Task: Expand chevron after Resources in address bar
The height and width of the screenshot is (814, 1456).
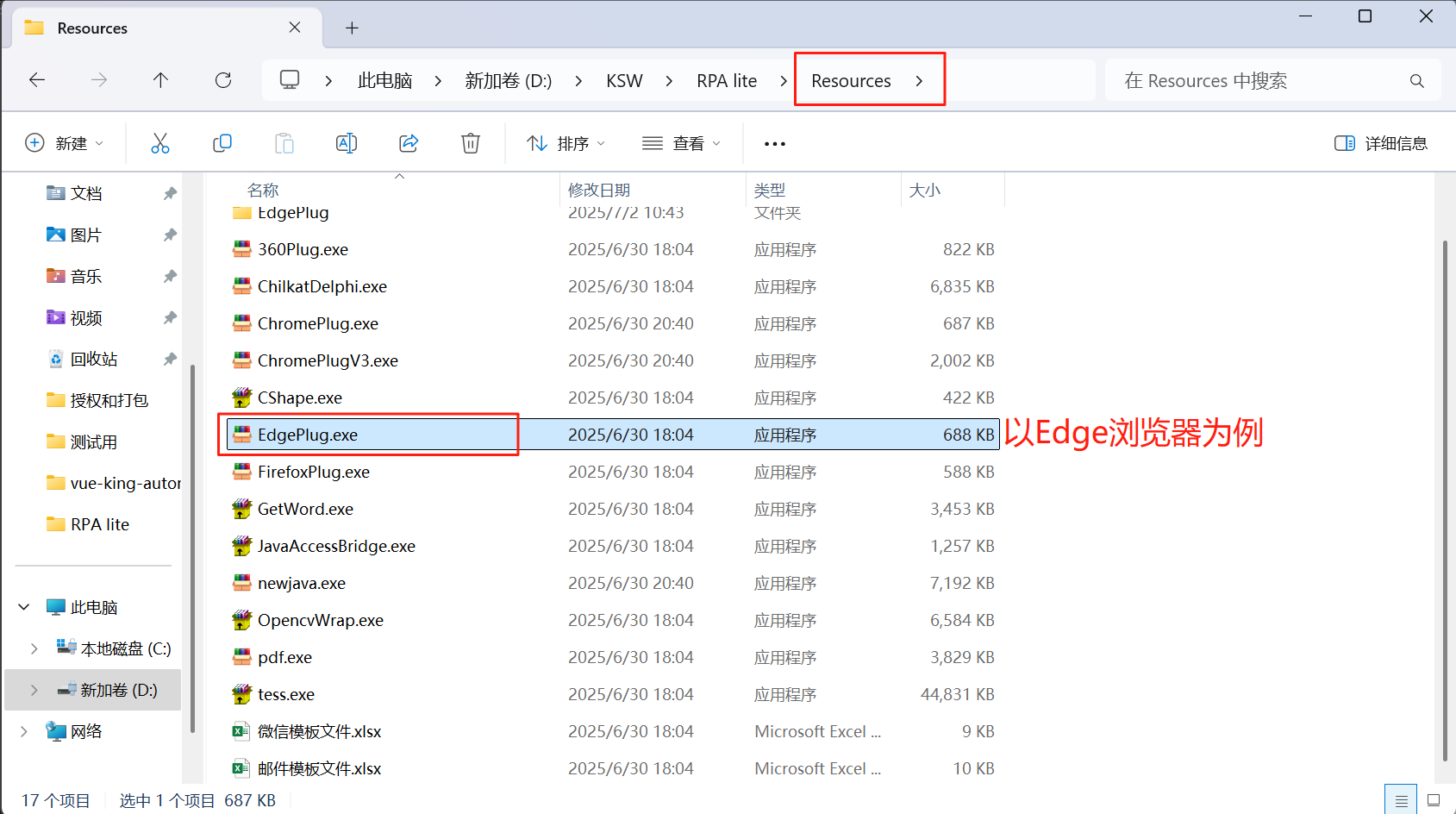Action: coord(919,81)
